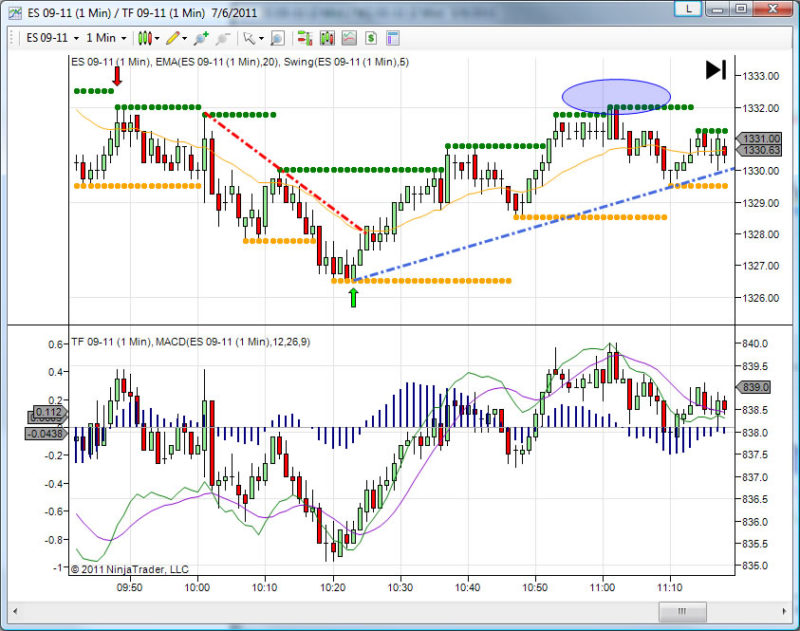Select the candlestick chart style tool
The height and width of the screenshot is (631, 800).
pos(144,38)
